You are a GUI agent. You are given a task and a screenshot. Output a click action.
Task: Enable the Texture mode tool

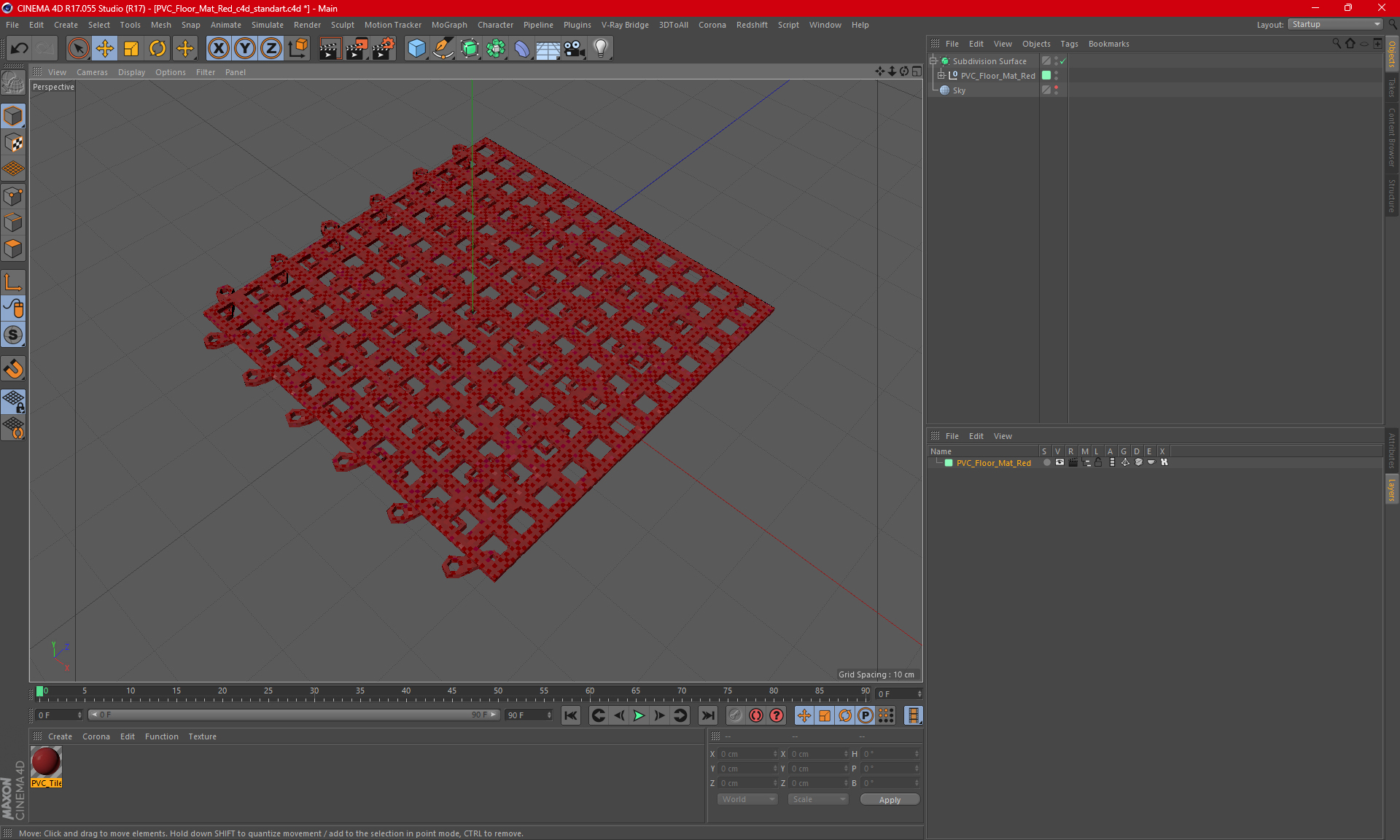click(x=13, y=143)
